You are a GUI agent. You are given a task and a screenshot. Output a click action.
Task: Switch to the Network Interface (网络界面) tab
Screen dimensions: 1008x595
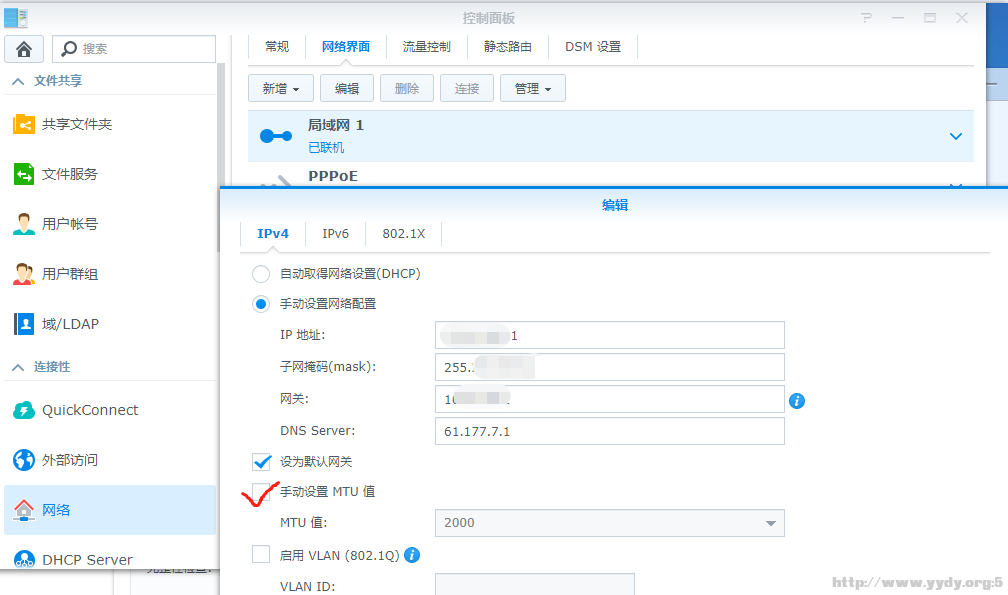pyautogui.click(x=346, y=47)
